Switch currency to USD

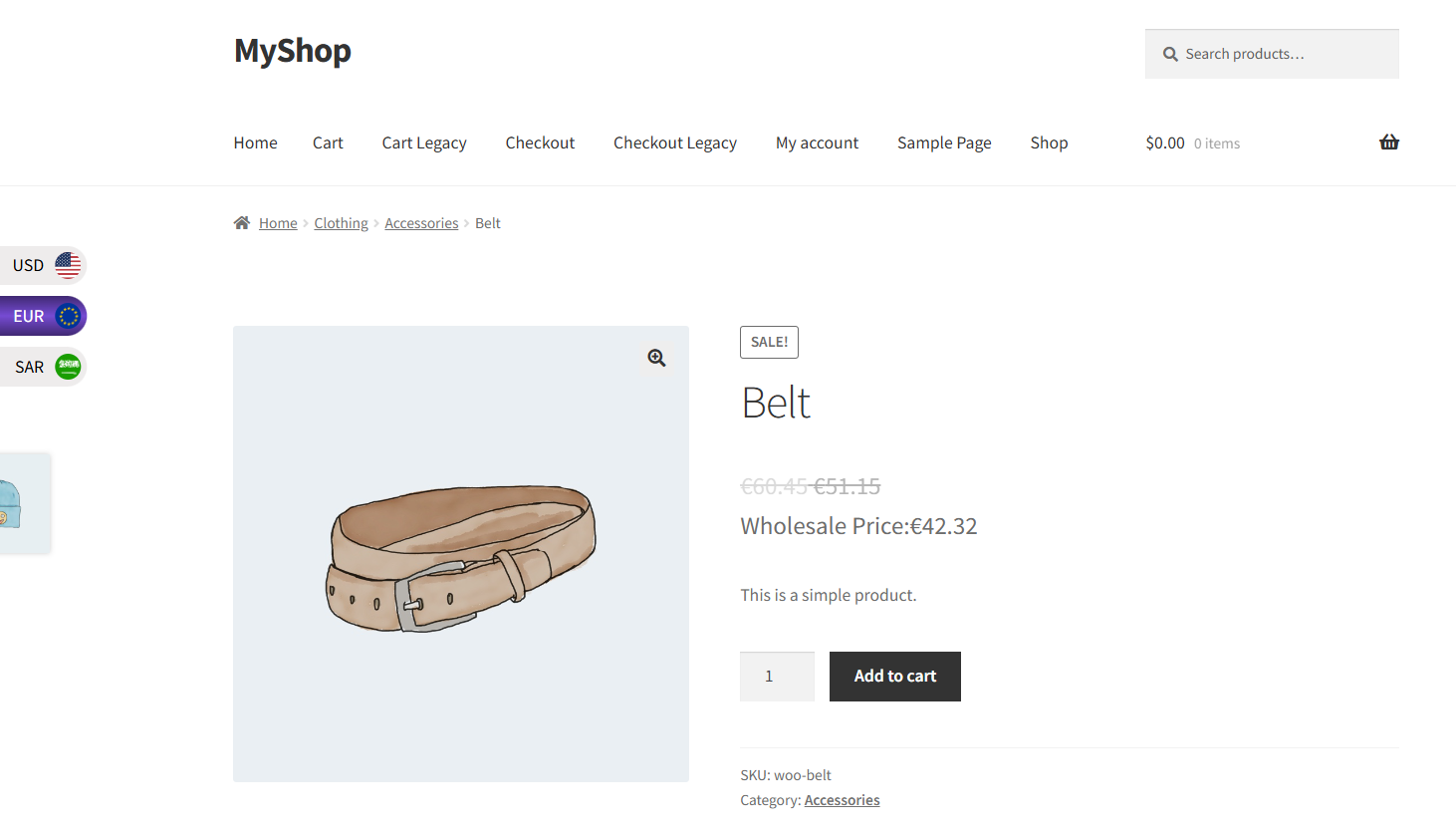coord(43,265)
